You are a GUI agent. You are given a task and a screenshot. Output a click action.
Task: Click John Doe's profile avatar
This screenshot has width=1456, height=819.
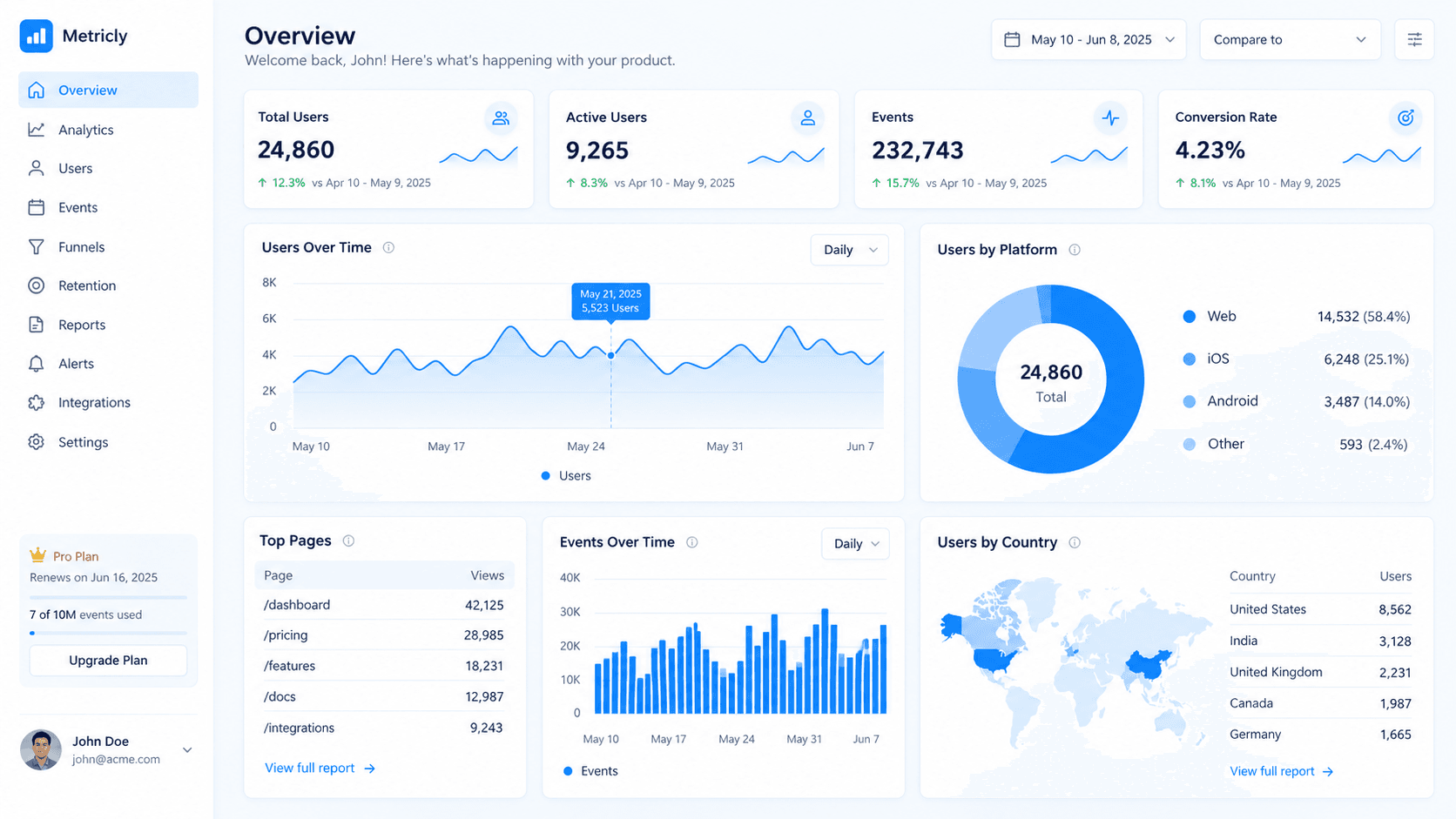41,749
